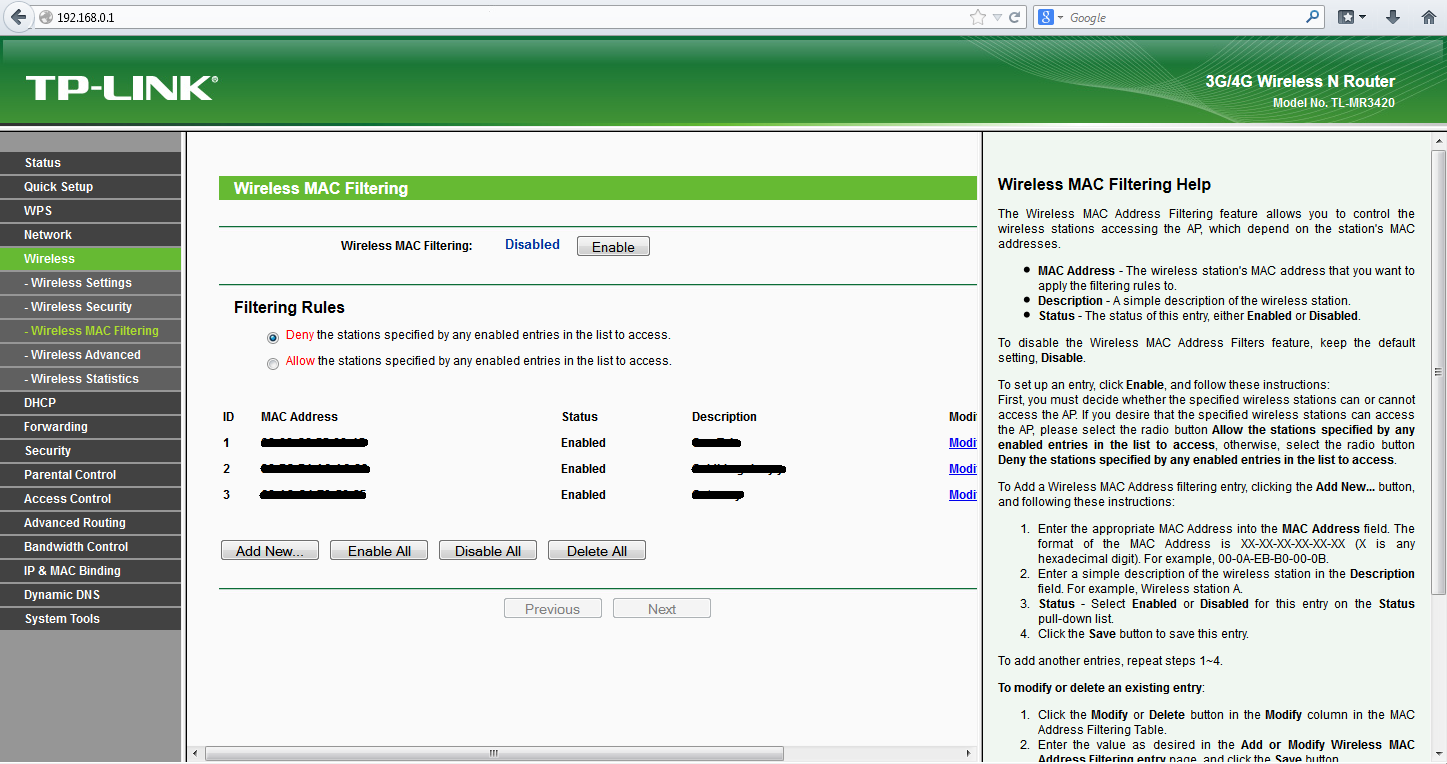Open the Advanced Routing menu
The width and height of the screenshot is (1447, 764).
pos(91,523)
